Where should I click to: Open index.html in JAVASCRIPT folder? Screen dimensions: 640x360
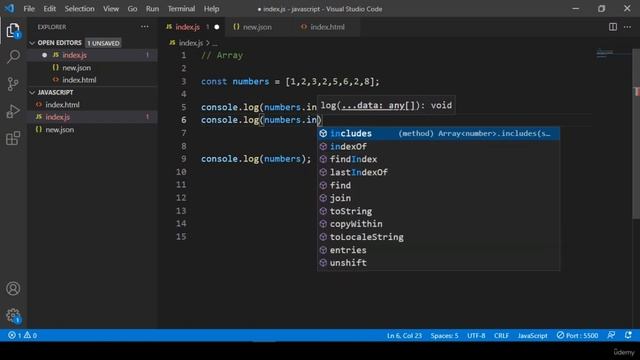coord(93,105)
